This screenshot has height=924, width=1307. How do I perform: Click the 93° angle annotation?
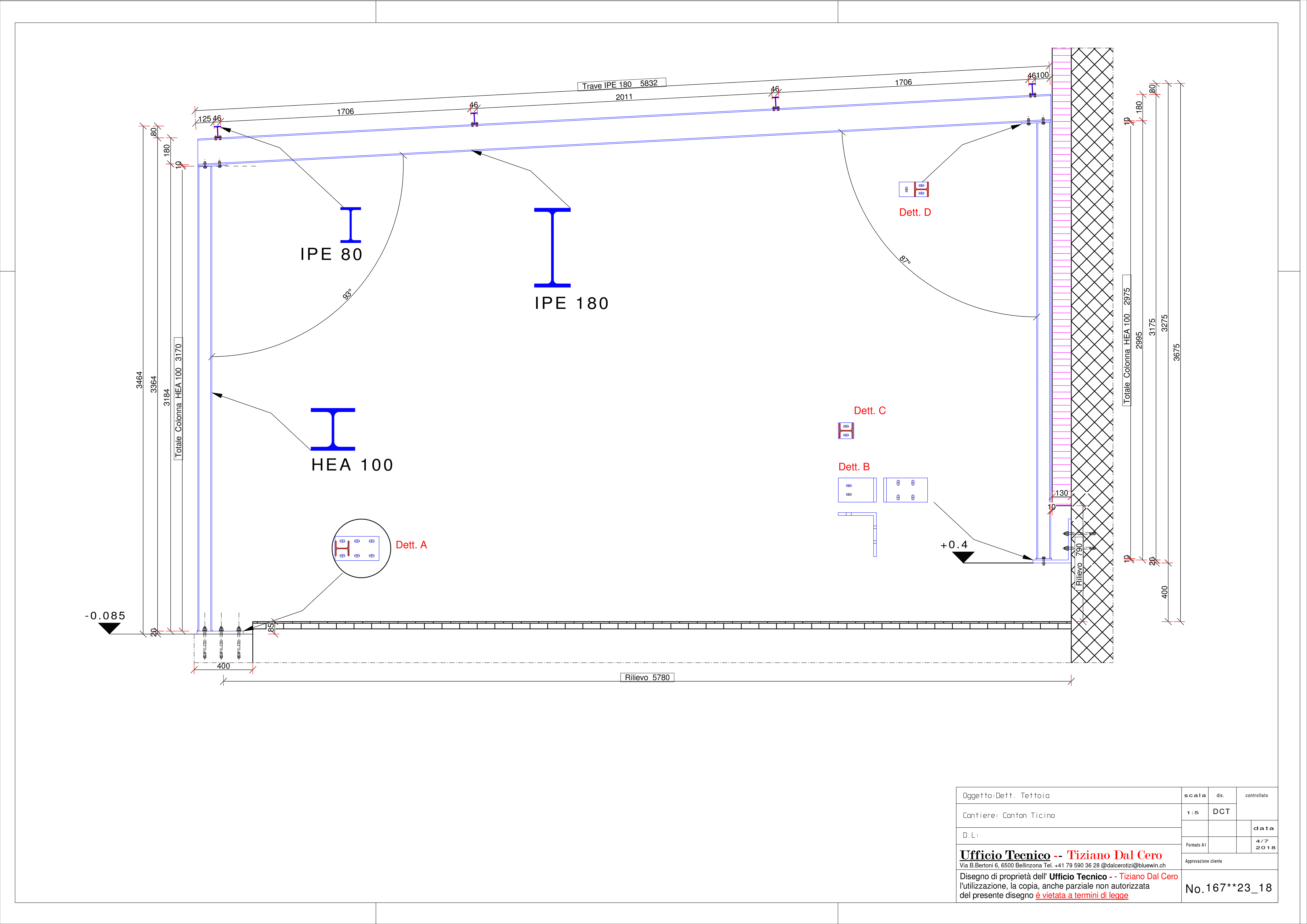[347, 294]
